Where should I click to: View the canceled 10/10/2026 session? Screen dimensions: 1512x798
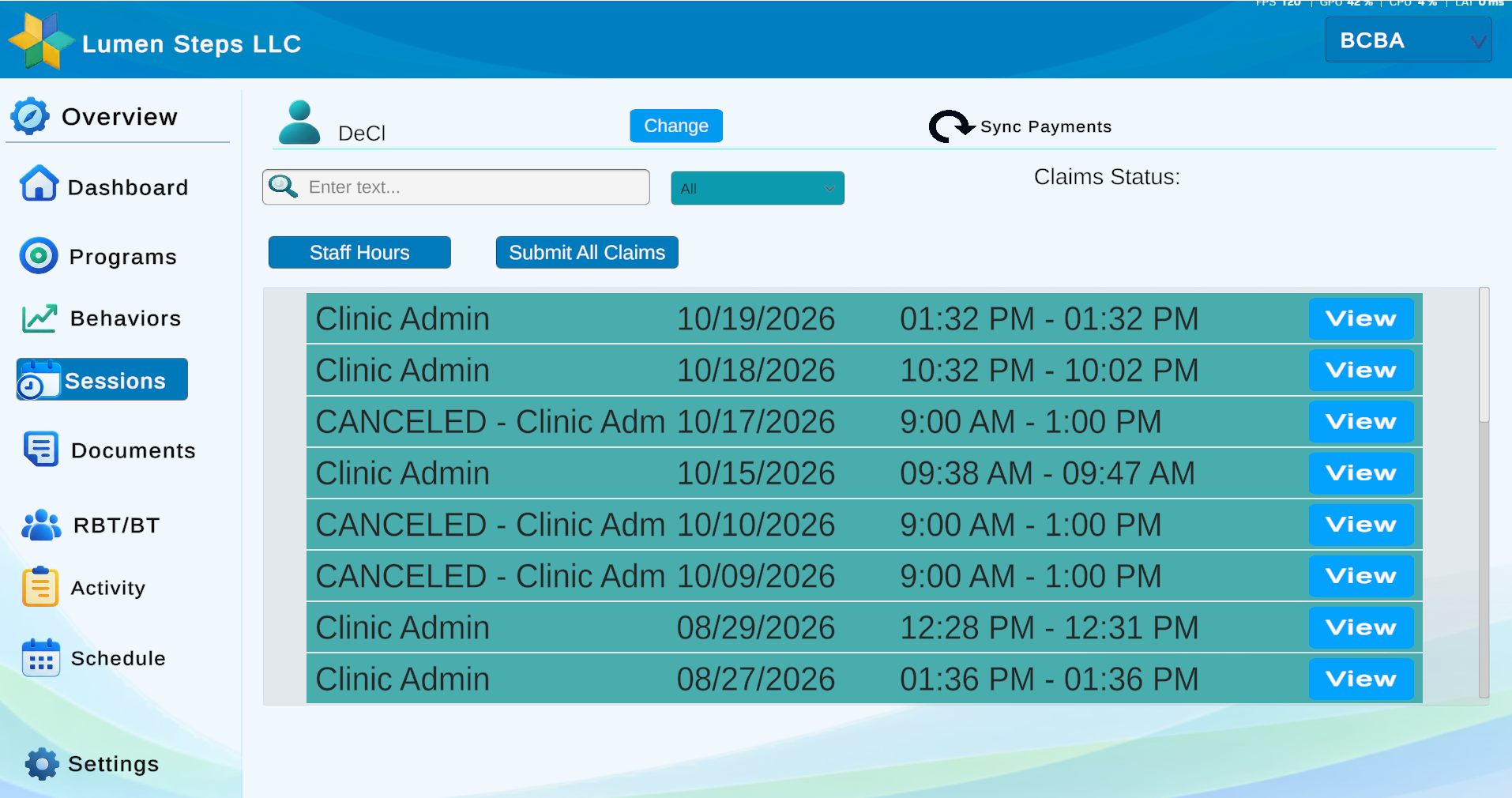pos(1361,524)
